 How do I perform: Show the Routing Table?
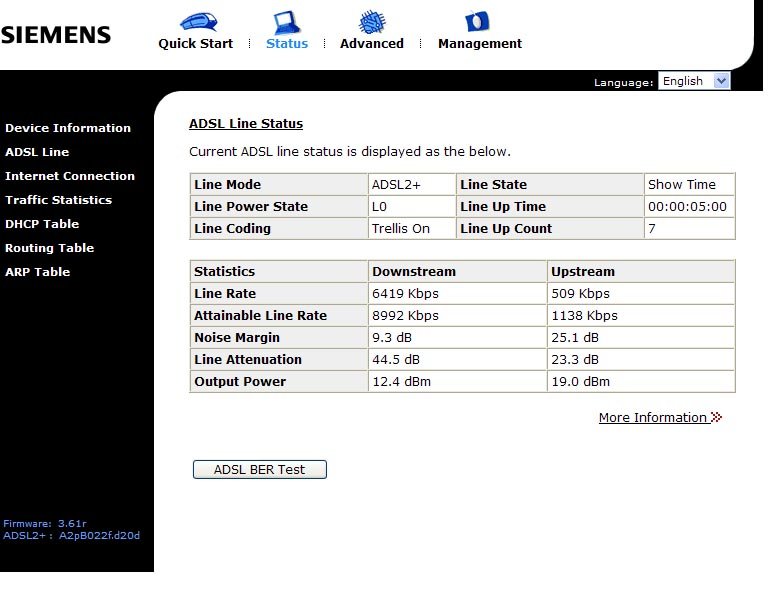(x=49, y=248)
